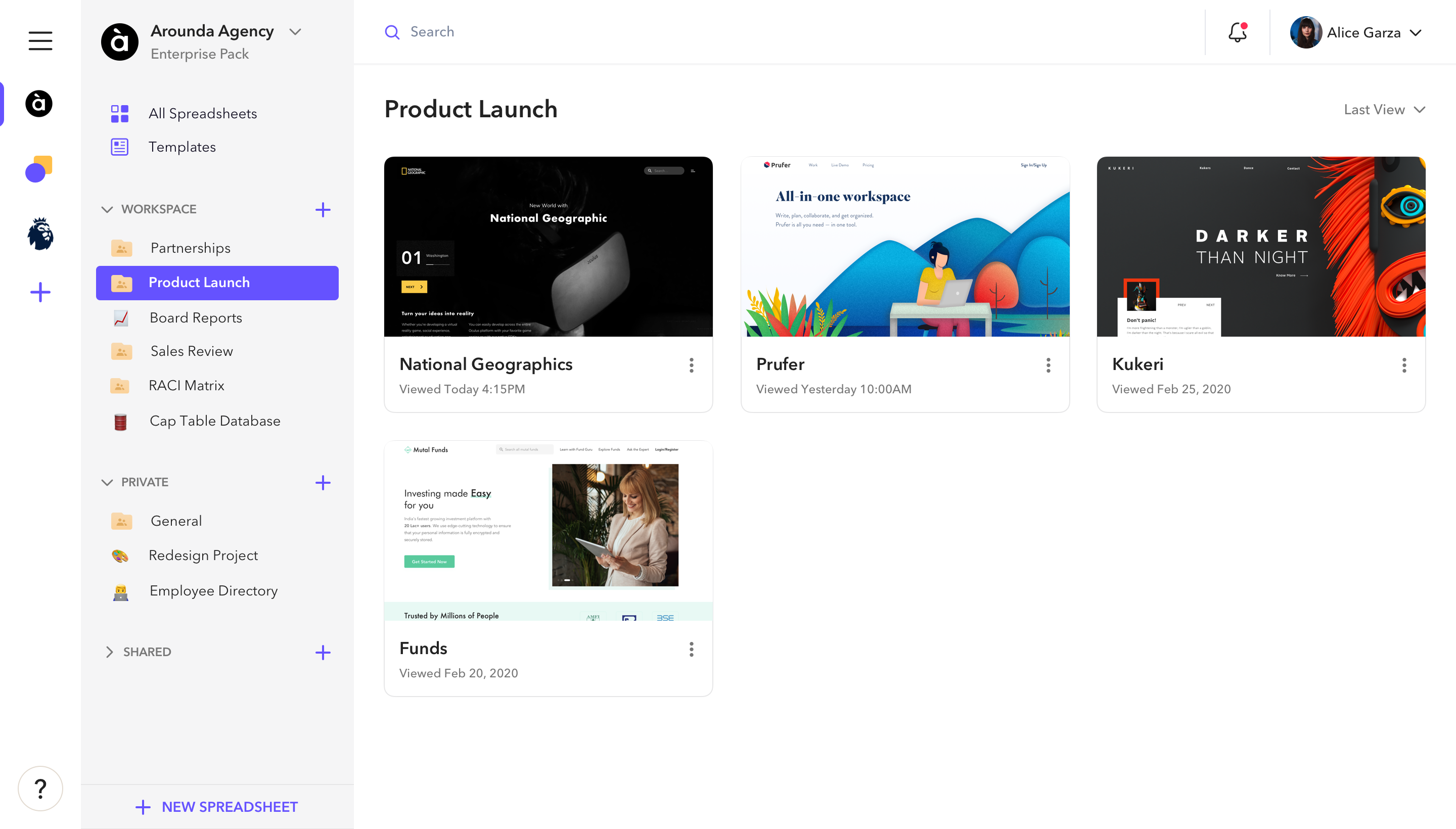Open the National Geographics thumbnail
This screenshot has height=829, width=1456.
coord(549,247)
